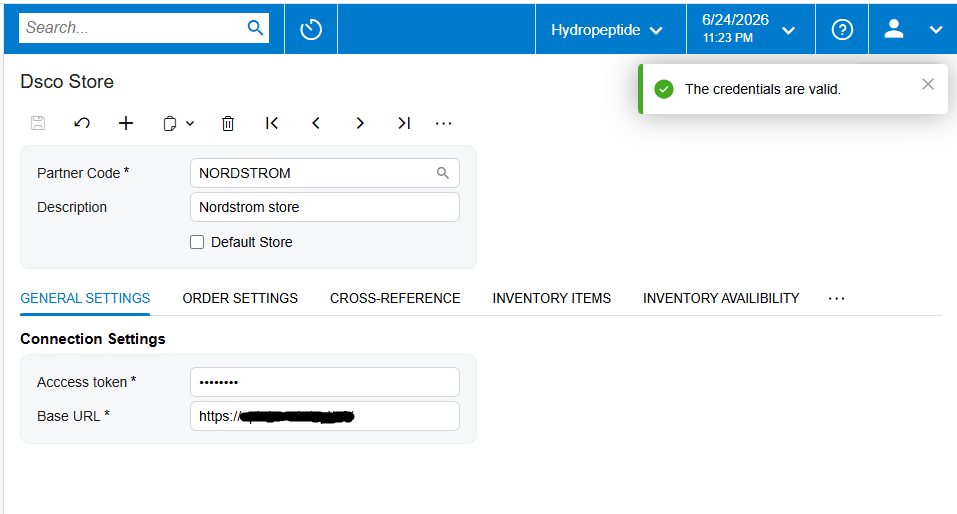Switch to Order Settings tab

point(240,298)
